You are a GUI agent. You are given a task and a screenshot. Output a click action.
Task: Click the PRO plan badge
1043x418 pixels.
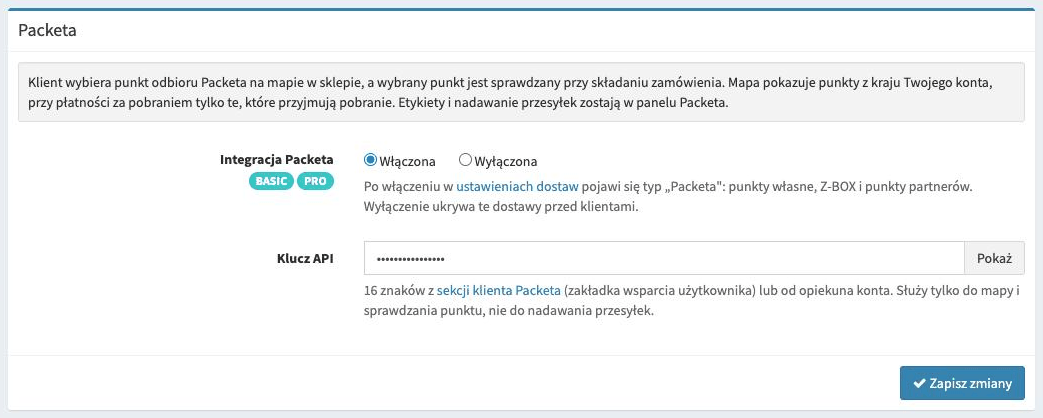click(315, 182)
